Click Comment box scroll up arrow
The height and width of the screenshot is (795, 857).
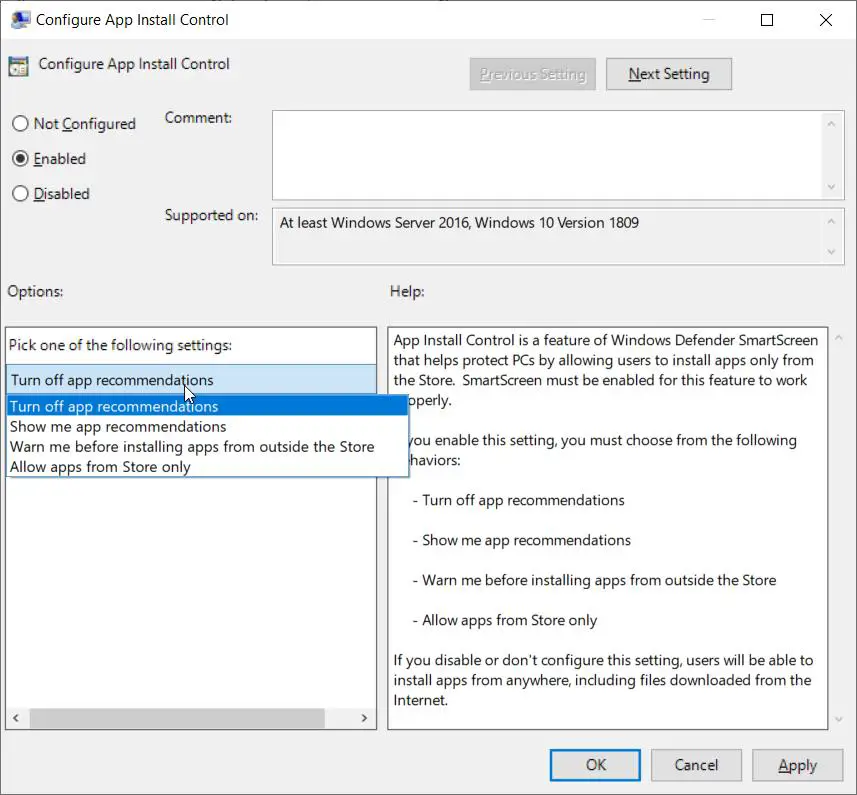click(x=831, y=124)
